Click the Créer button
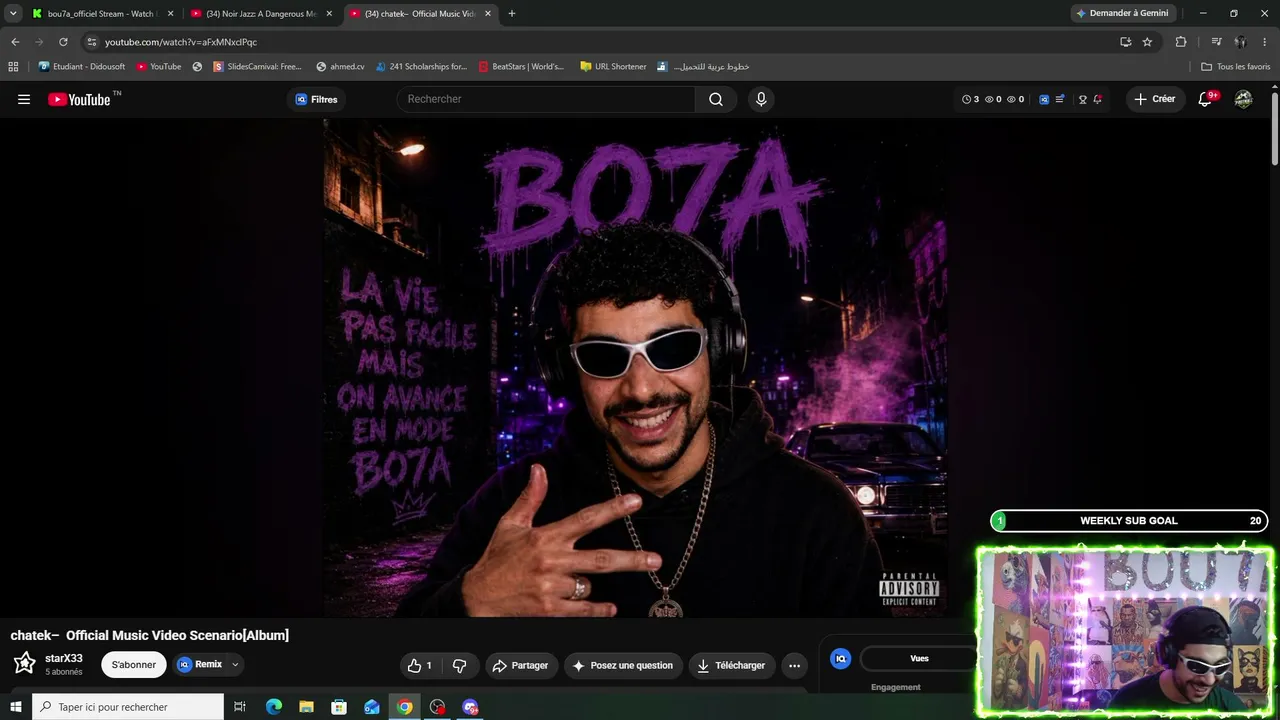Image resolution: width=1280 pixels, height=720 pixels. point(1155,99)
